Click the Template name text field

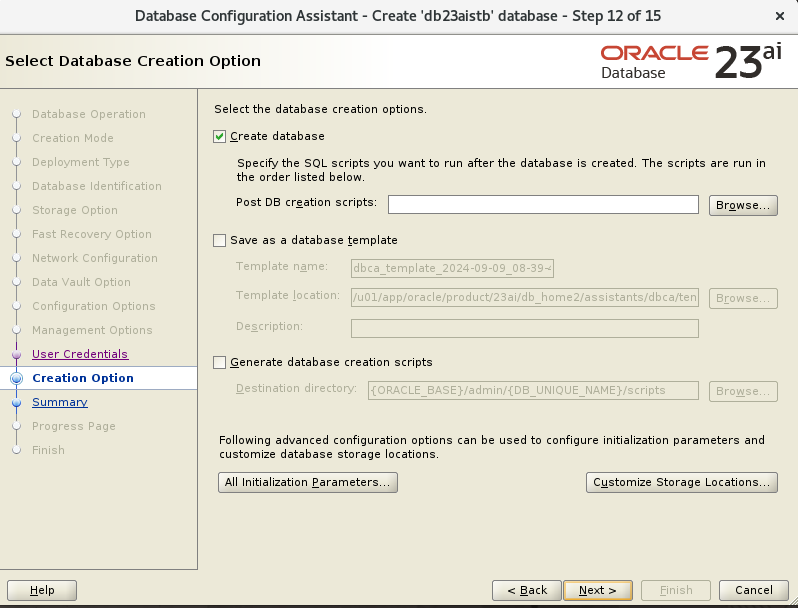[x=452, y=268]
